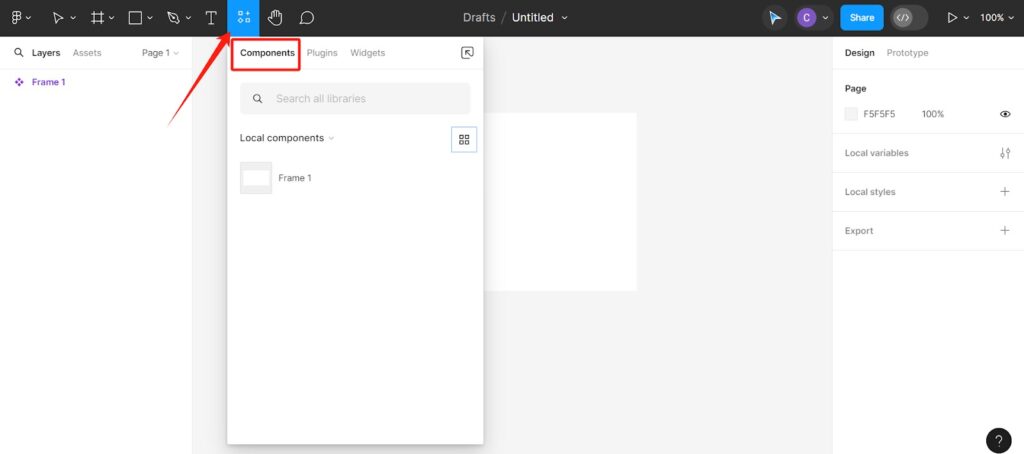The height and width of the screenshot is (454, 1024).
Task: Switch to the Layers tab
Action: 46,53
